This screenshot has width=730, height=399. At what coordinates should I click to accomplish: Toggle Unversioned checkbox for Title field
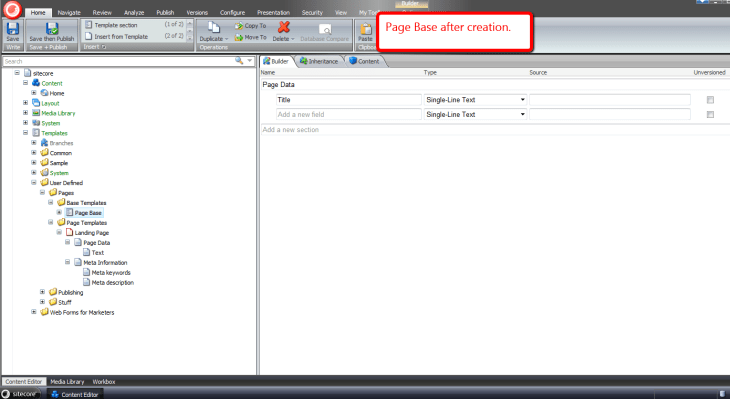point(710,100)
